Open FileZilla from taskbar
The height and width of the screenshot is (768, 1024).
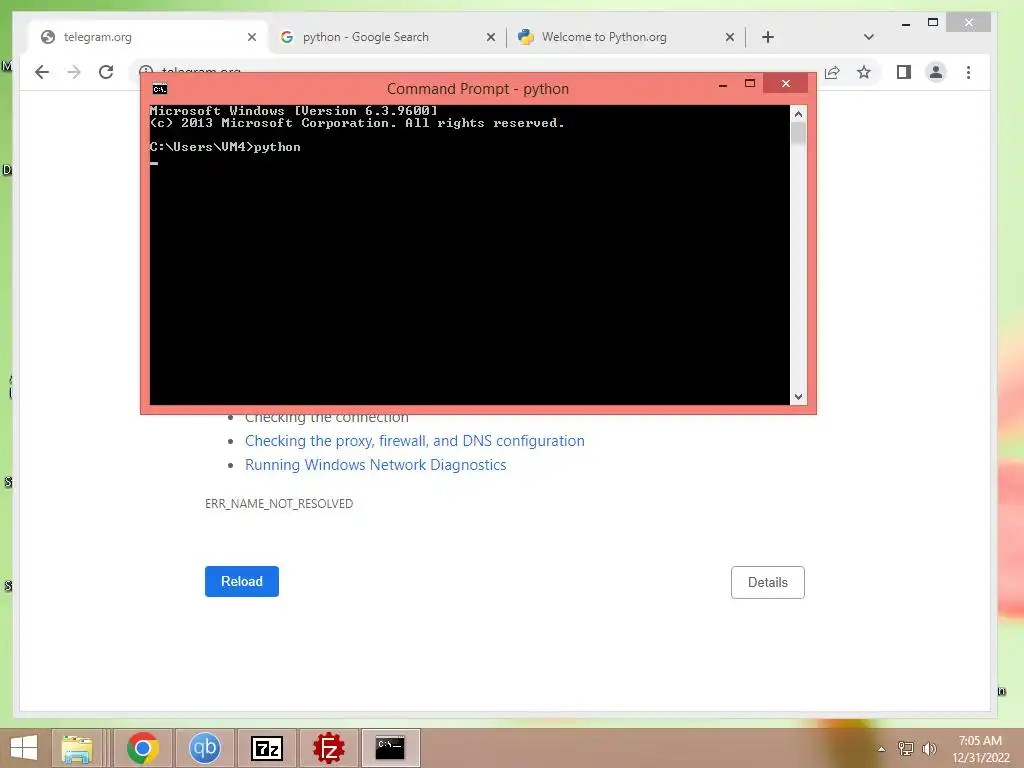328,748
